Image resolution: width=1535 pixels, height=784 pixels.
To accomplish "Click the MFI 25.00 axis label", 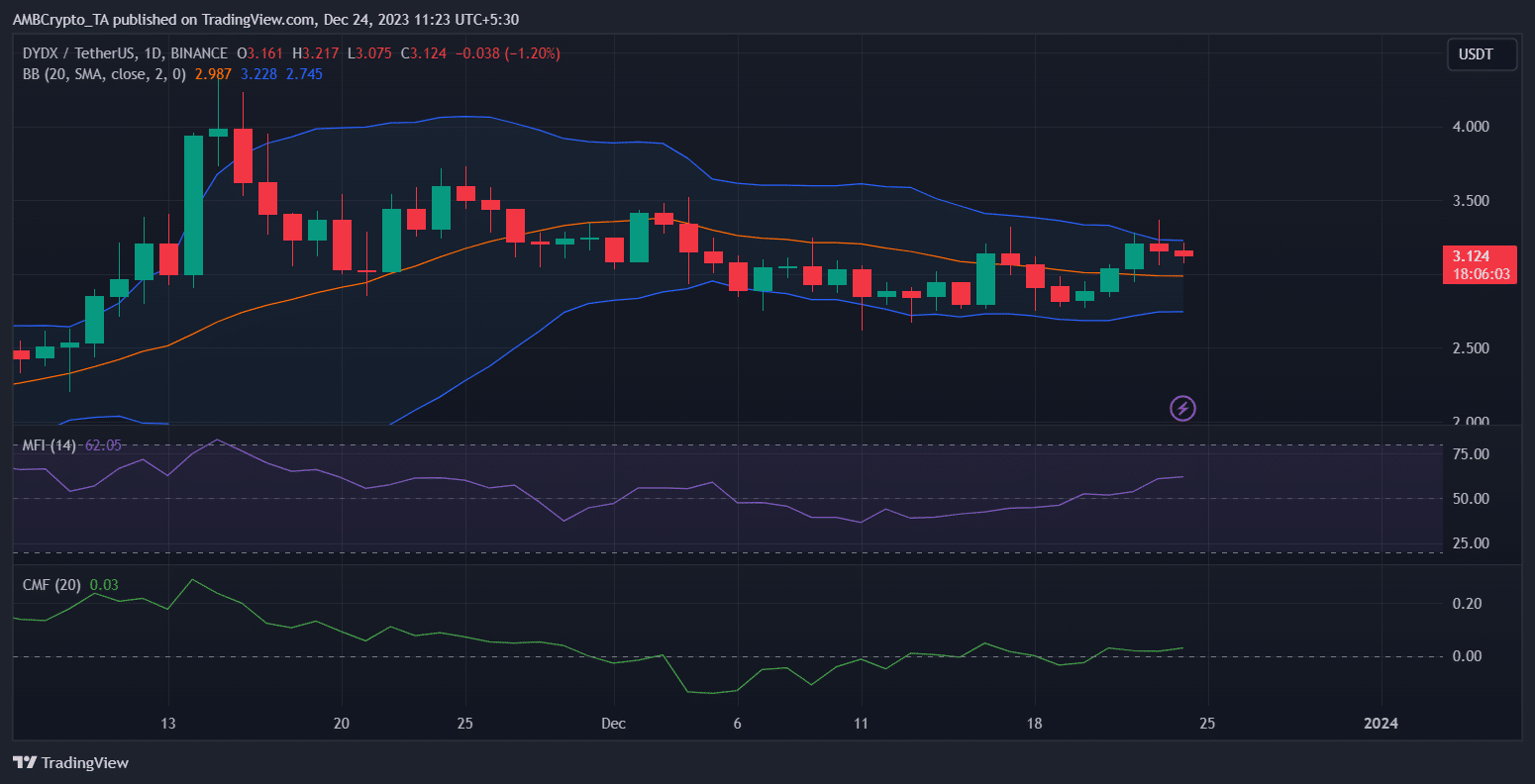I will (x=1470, y=543).
